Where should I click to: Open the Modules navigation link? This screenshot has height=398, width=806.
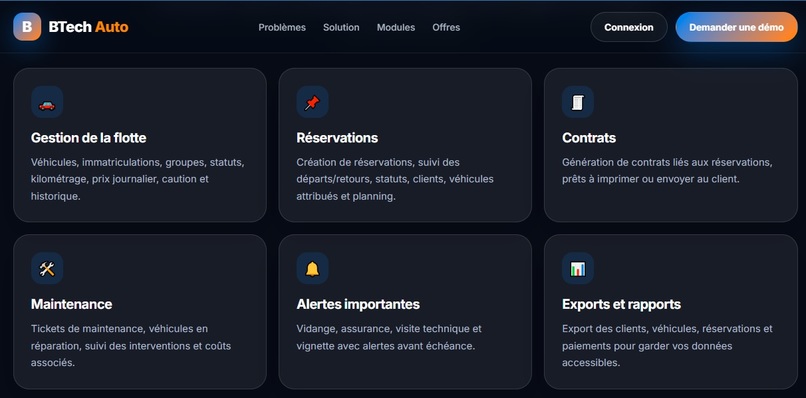(x=396, y=27)
